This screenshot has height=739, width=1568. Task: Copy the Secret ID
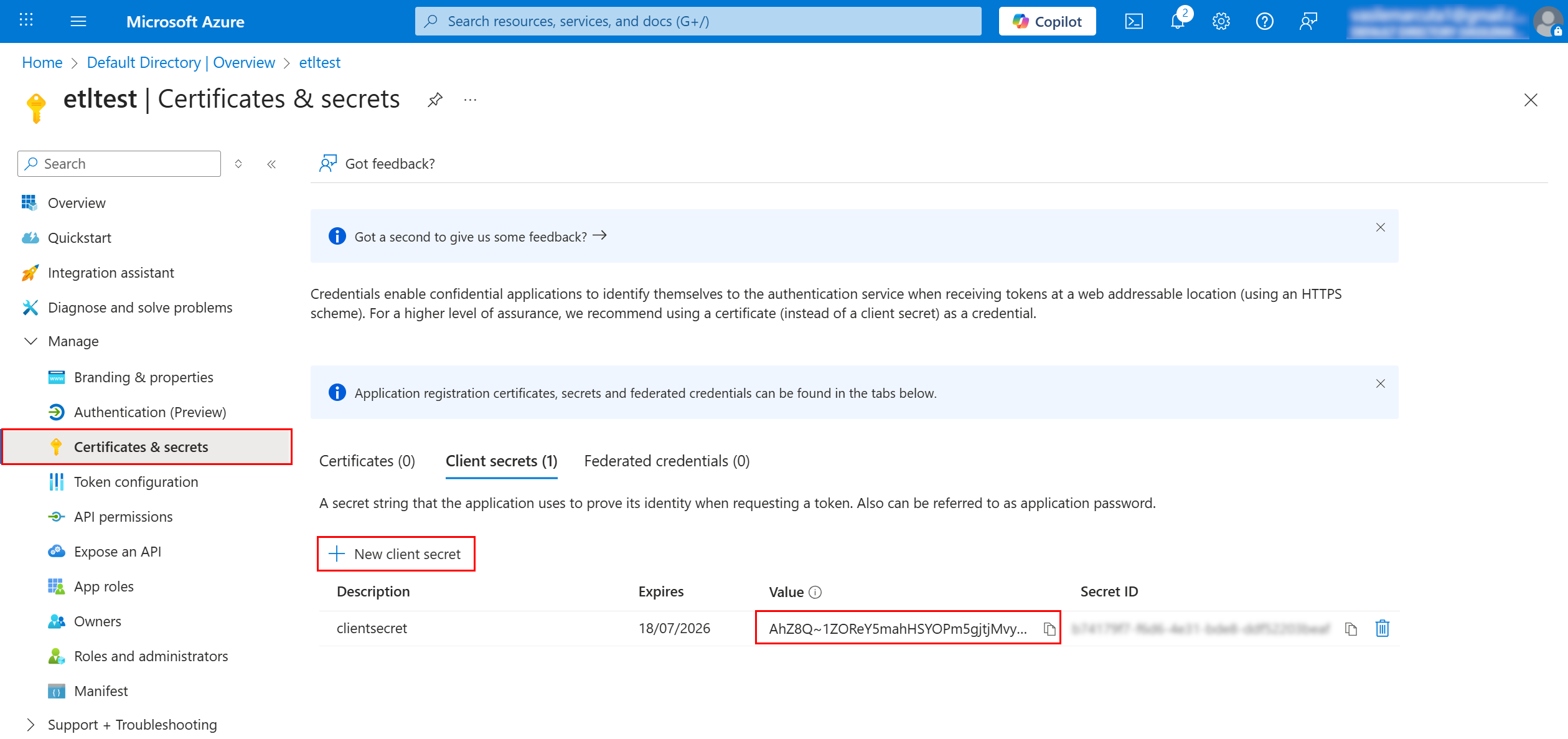1351,629
